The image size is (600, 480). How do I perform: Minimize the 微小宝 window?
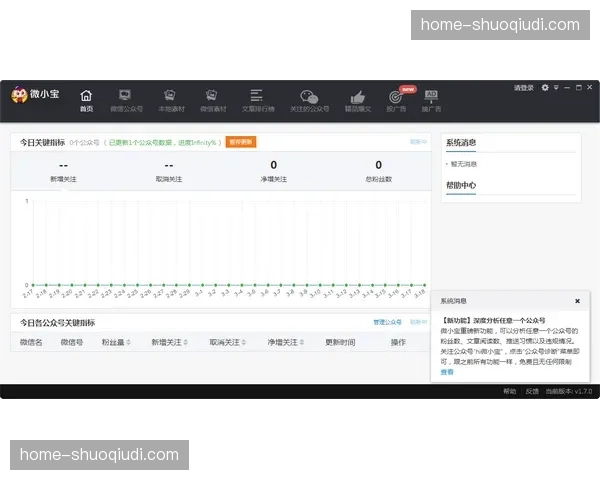click(x=567, y=88)
